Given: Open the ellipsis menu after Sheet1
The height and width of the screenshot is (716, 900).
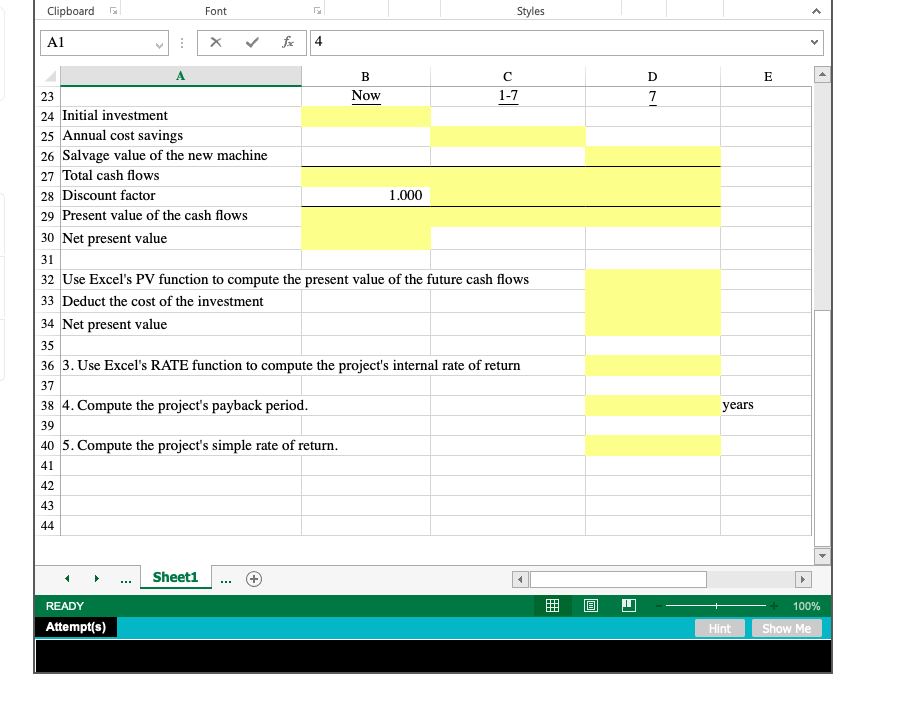Looking at the screenshot, I should 225,578.
